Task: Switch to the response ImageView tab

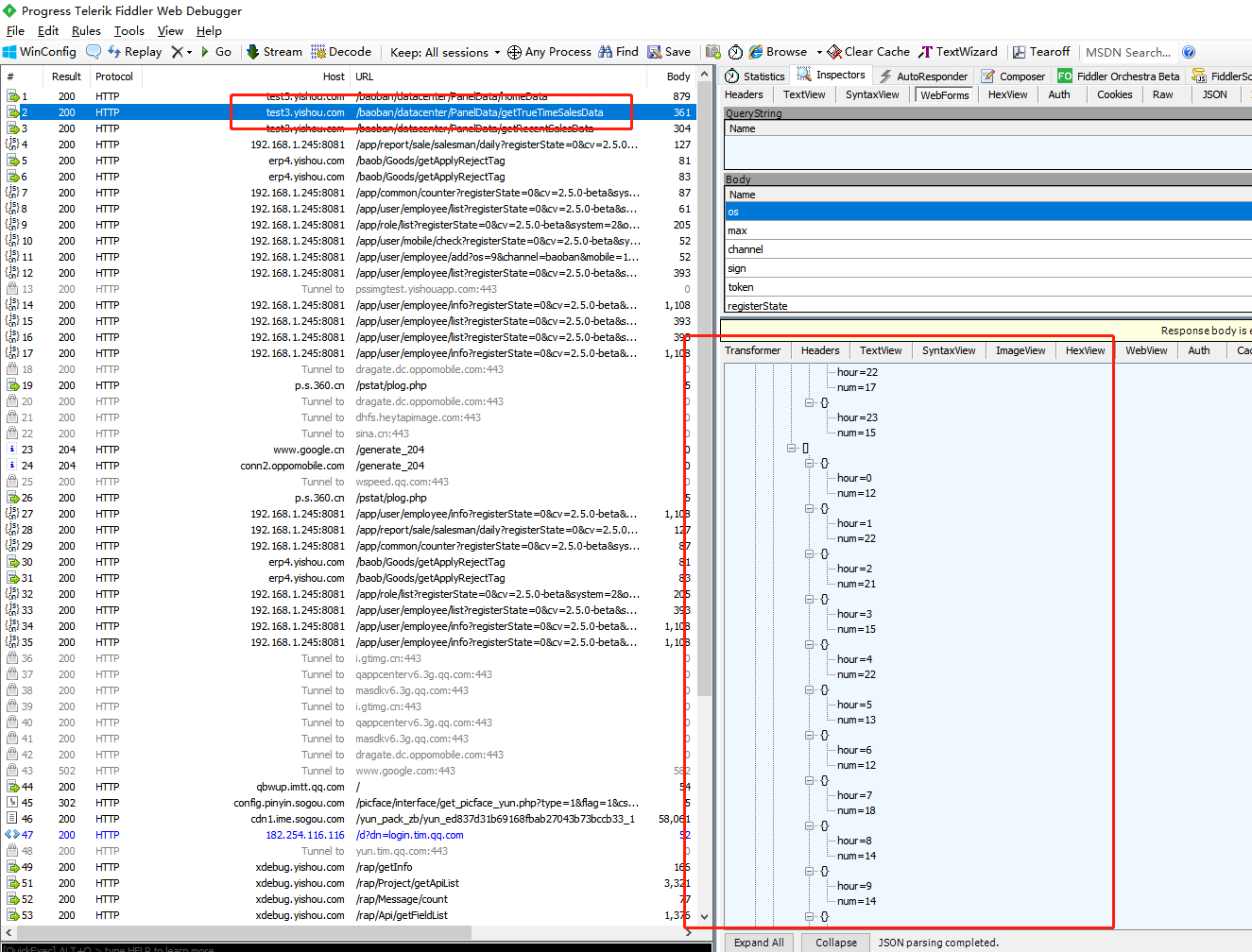Action: tap(1020, 350)
